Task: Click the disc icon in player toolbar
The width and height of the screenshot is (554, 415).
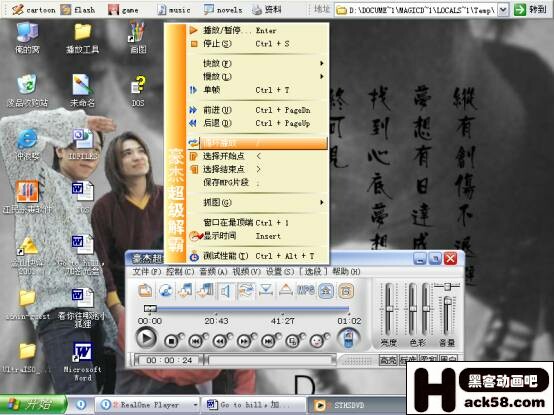Action: (x=165, y=291)
